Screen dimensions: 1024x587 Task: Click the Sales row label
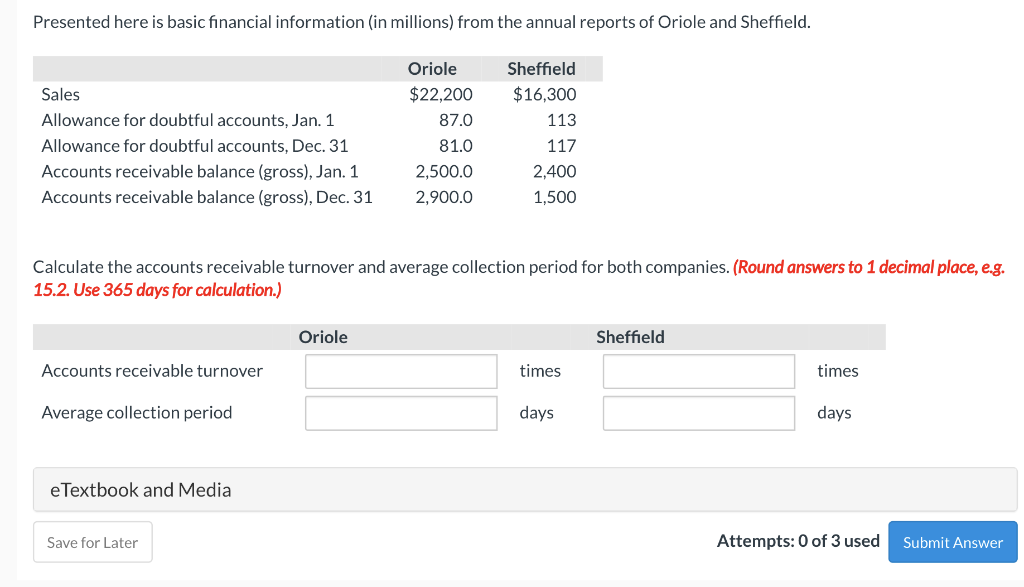[x=60, y=94]
